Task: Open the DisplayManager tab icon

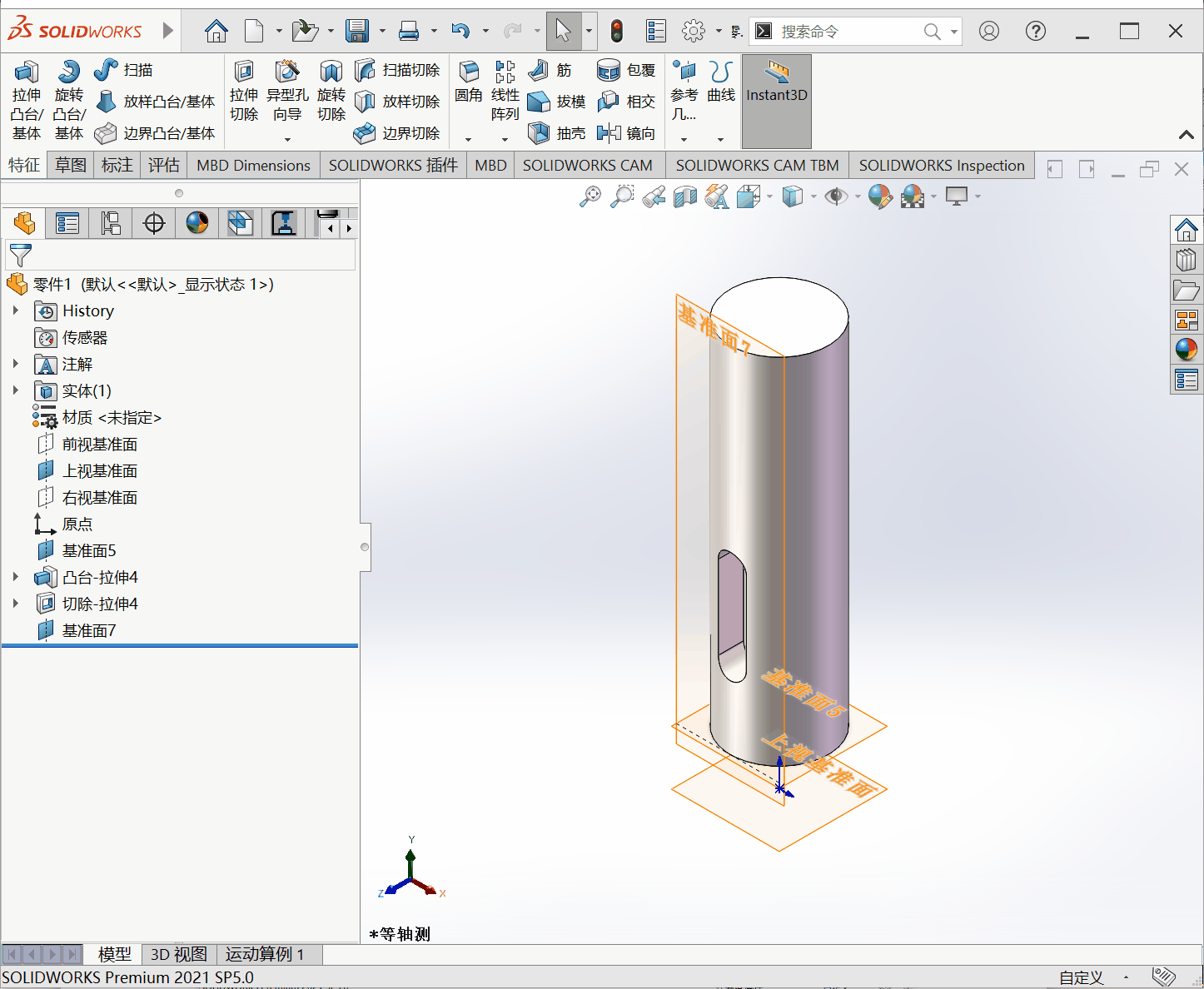Action: point(197,223)
